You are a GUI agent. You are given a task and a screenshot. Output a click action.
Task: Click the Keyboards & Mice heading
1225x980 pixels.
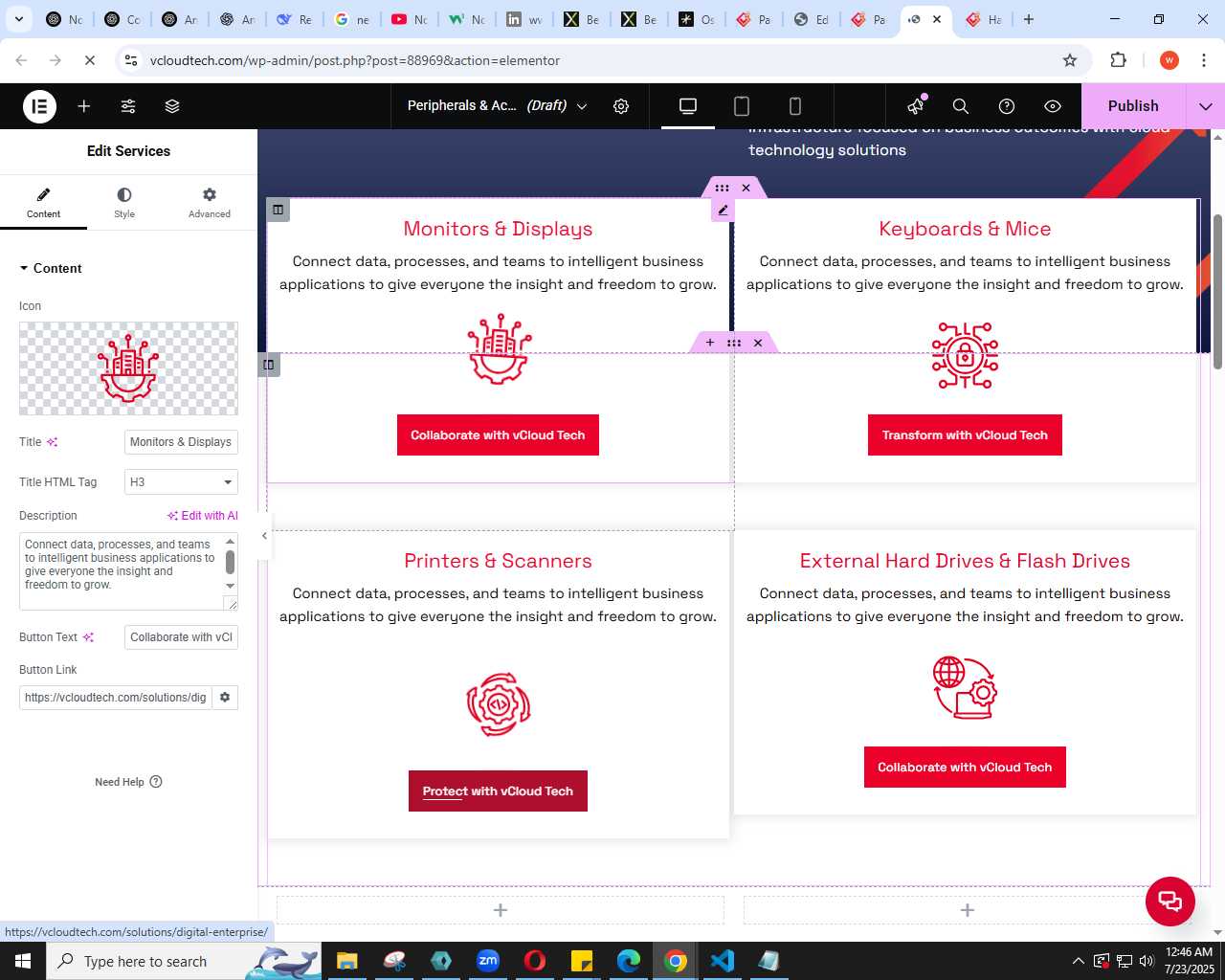click(965, 229)
